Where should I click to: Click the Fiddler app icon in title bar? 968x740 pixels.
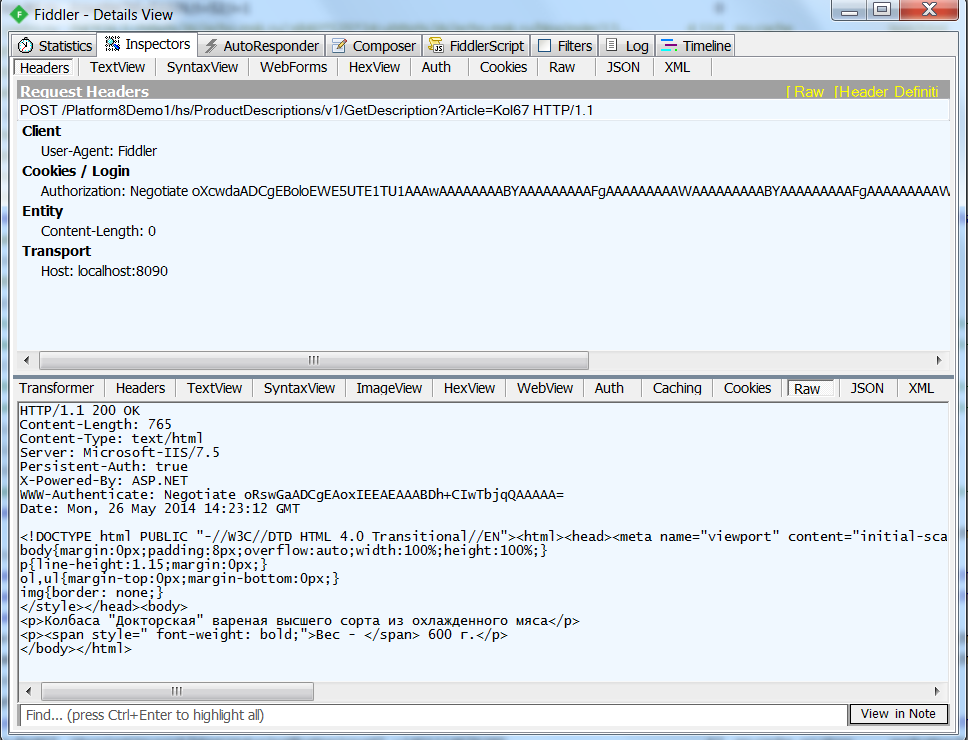(x=19, y=14)
